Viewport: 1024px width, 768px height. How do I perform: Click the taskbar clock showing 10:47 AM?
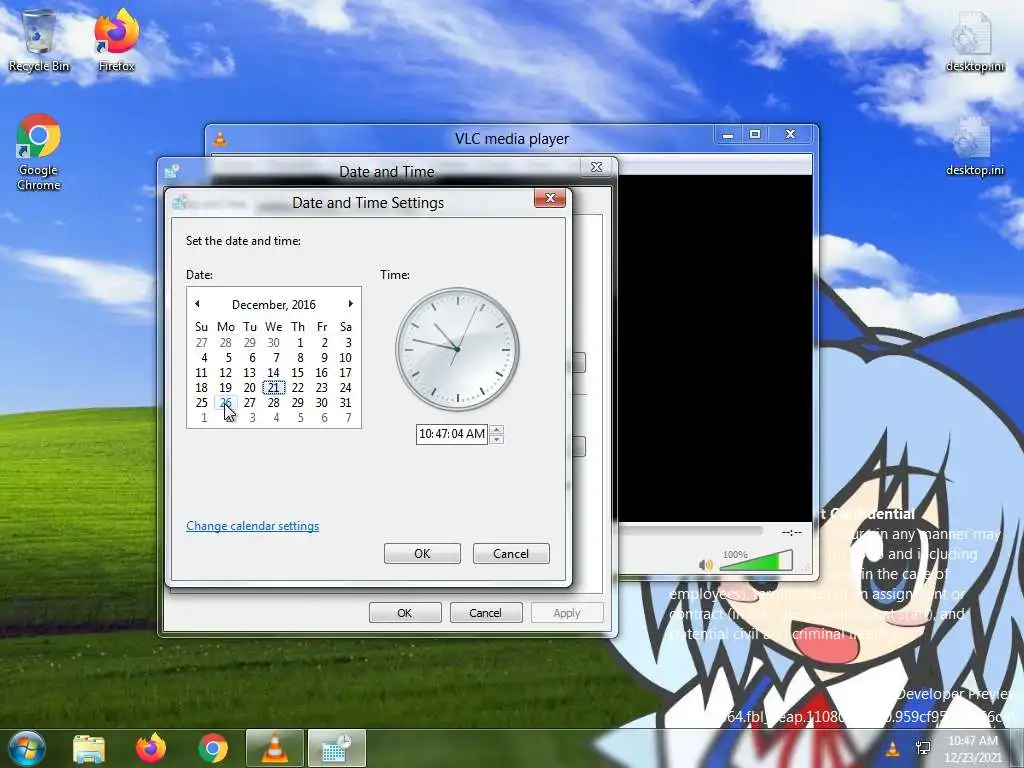pos(973,748)
